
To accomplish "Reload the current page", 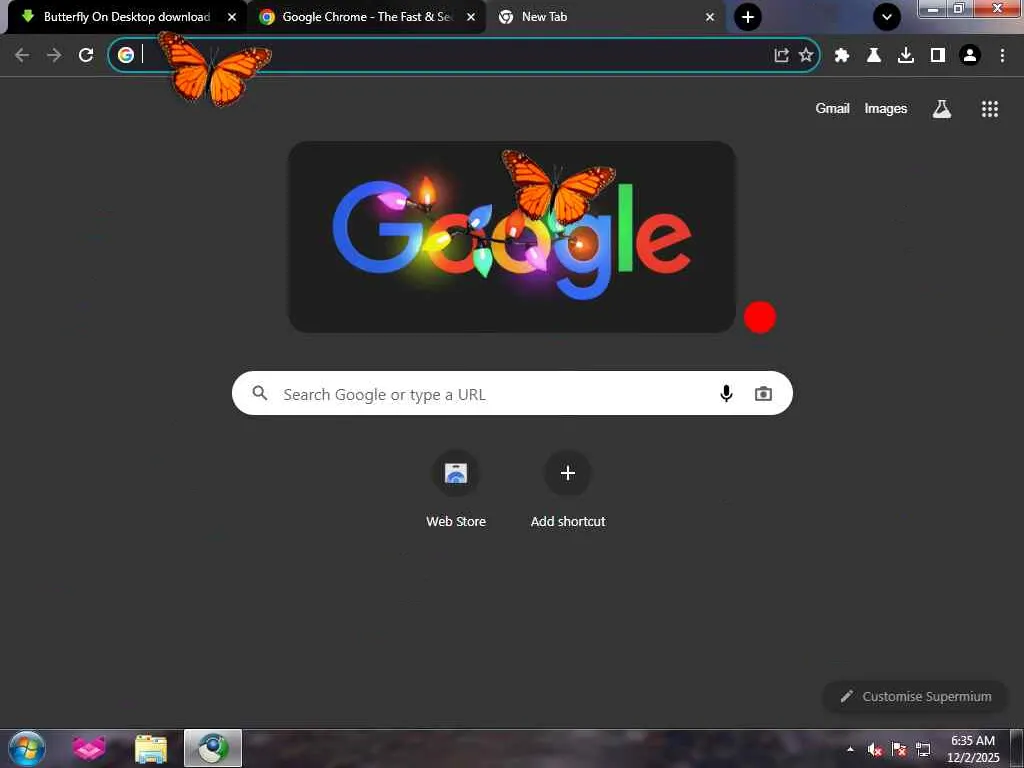I will coord(86,56).
